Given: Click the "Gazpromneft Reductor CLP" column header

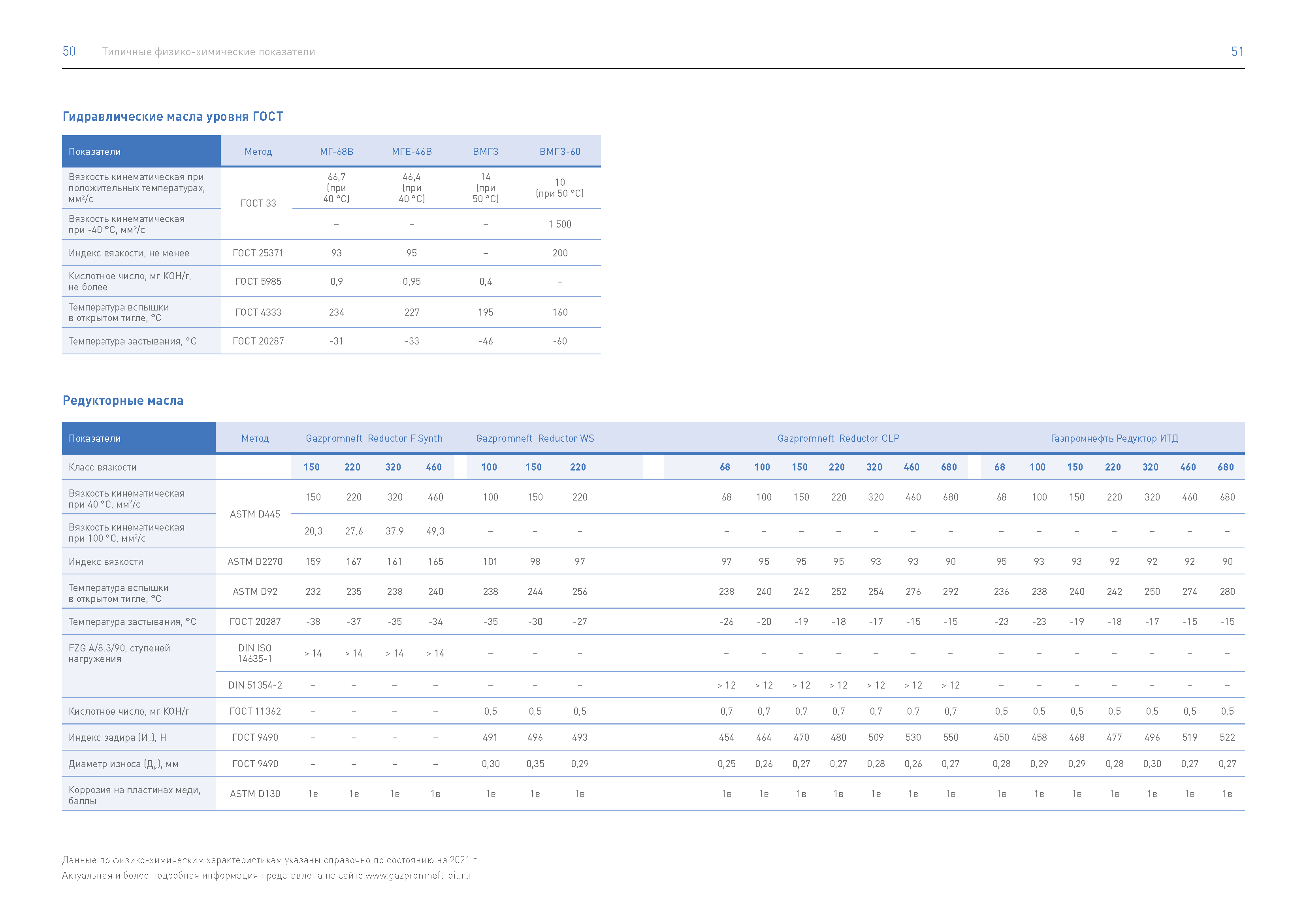Looking at the screenshot, I should (838, 438).
